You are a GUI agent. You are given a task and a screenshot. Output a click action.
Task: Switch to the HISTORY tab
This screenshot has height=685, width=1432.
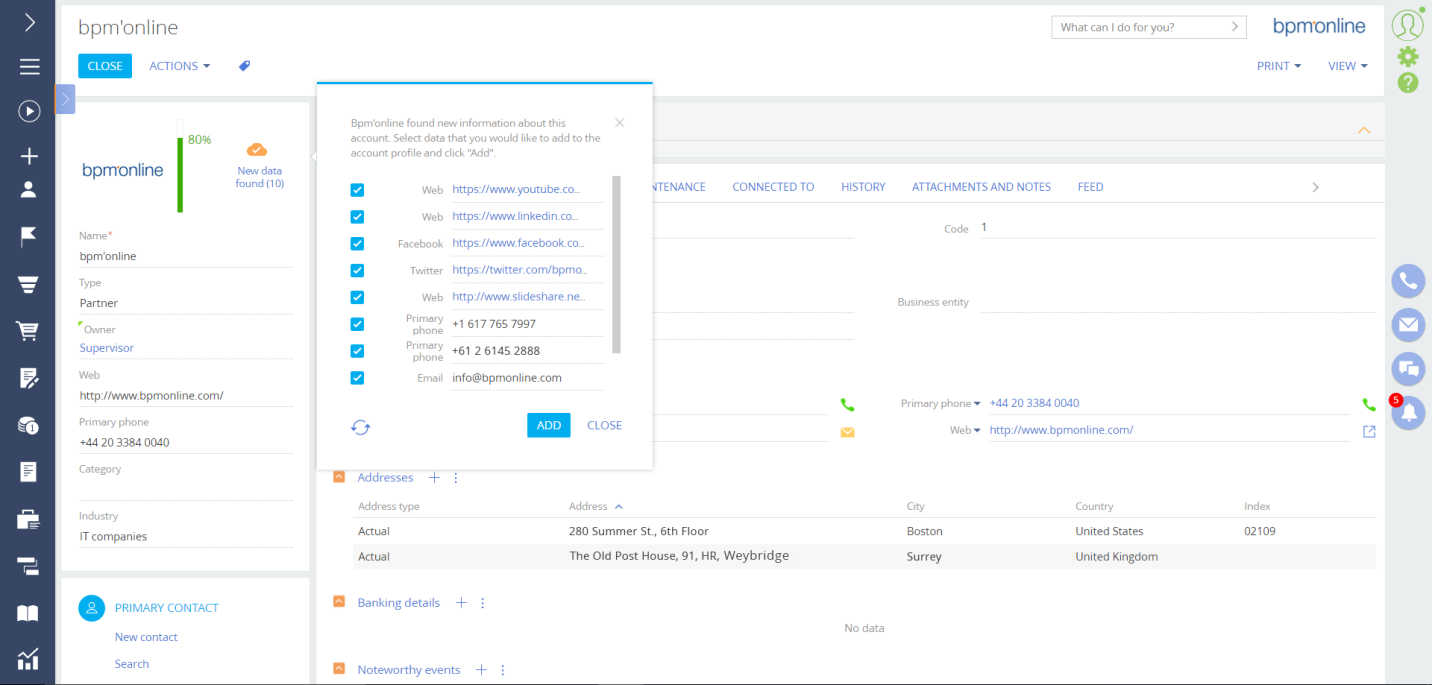pyautogui.click(x=862, y=187)
